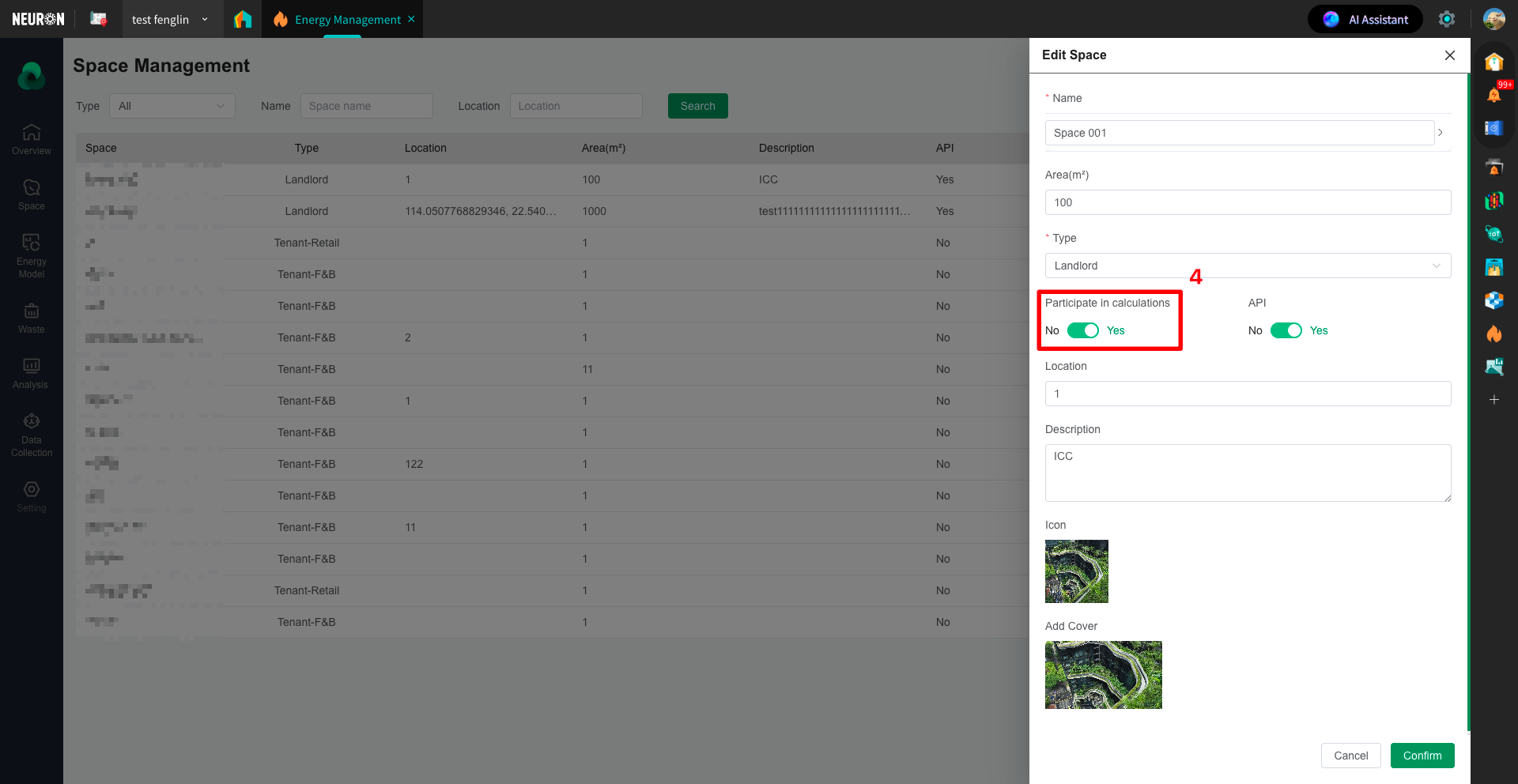This screenshot has height=784, width=1518.
Task: Open the AI Assistant
Action: tap(1365, 19)
